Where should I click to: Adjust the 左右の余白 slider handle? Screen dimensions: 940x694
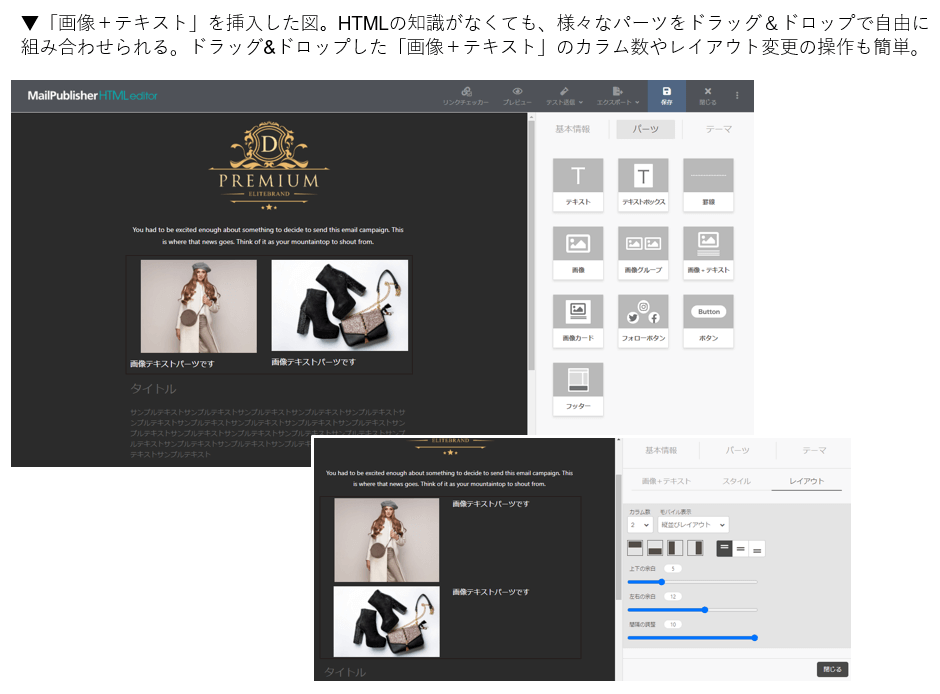705,609
